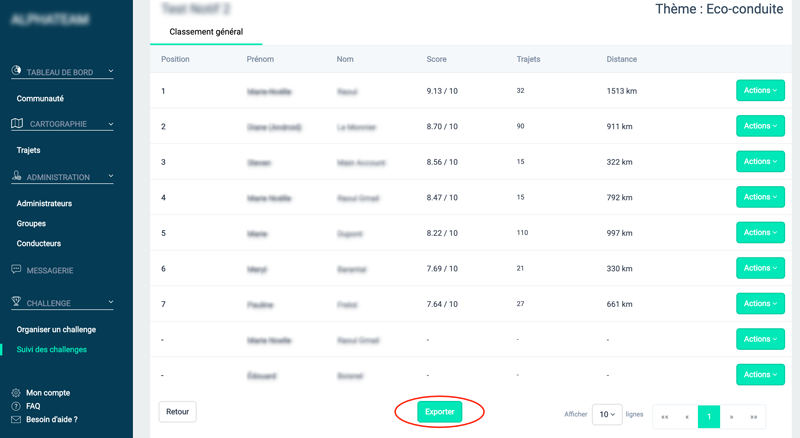Click the Retour button

point(178,412)
